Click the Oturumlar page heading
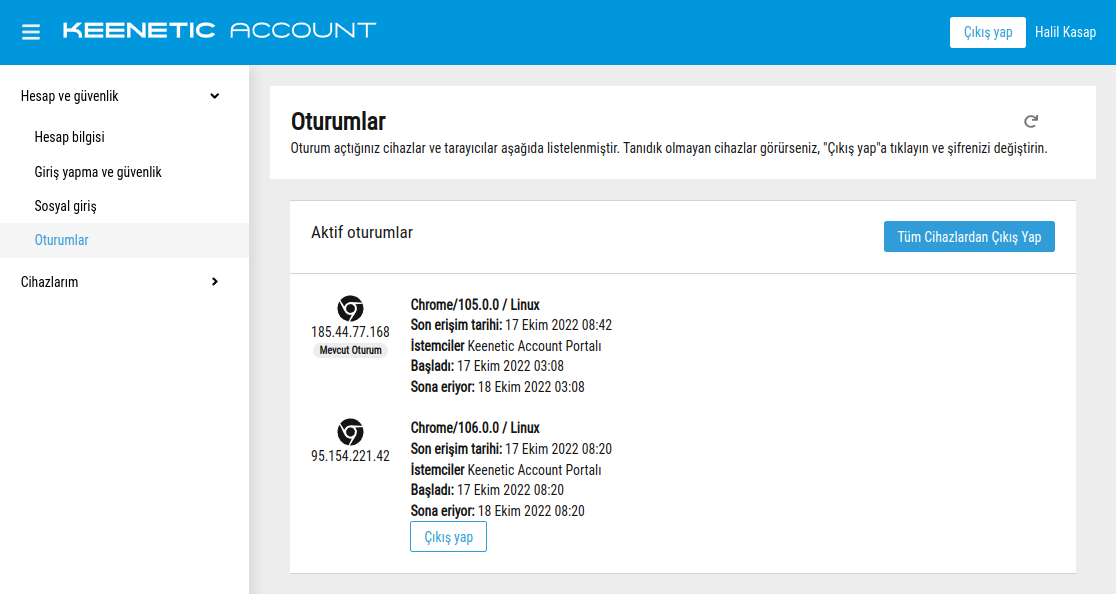Viewport: 1116px width, 594px height. point(338,122)
